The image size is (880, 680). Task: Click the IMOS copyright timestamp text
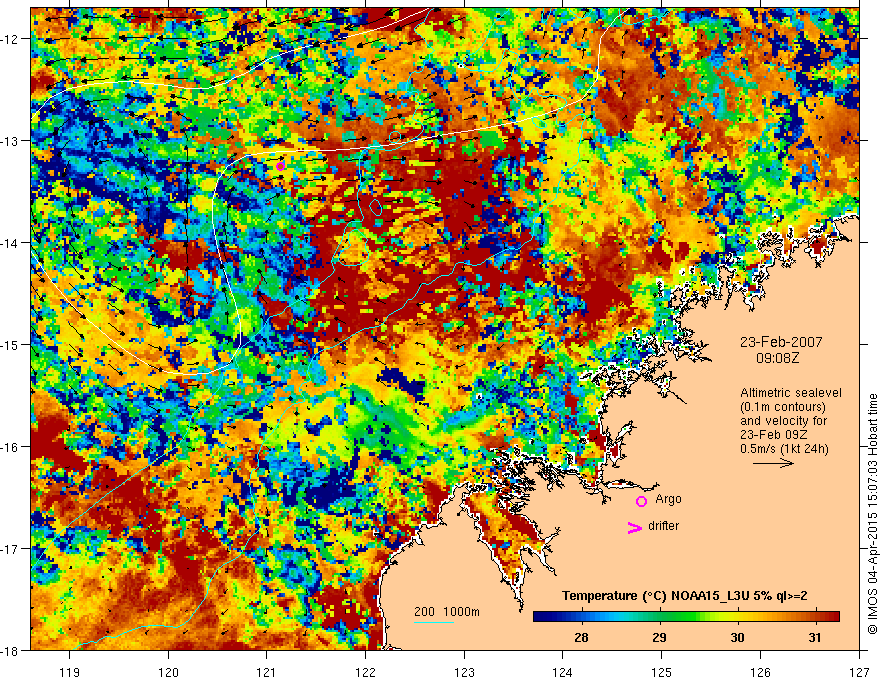872,513
